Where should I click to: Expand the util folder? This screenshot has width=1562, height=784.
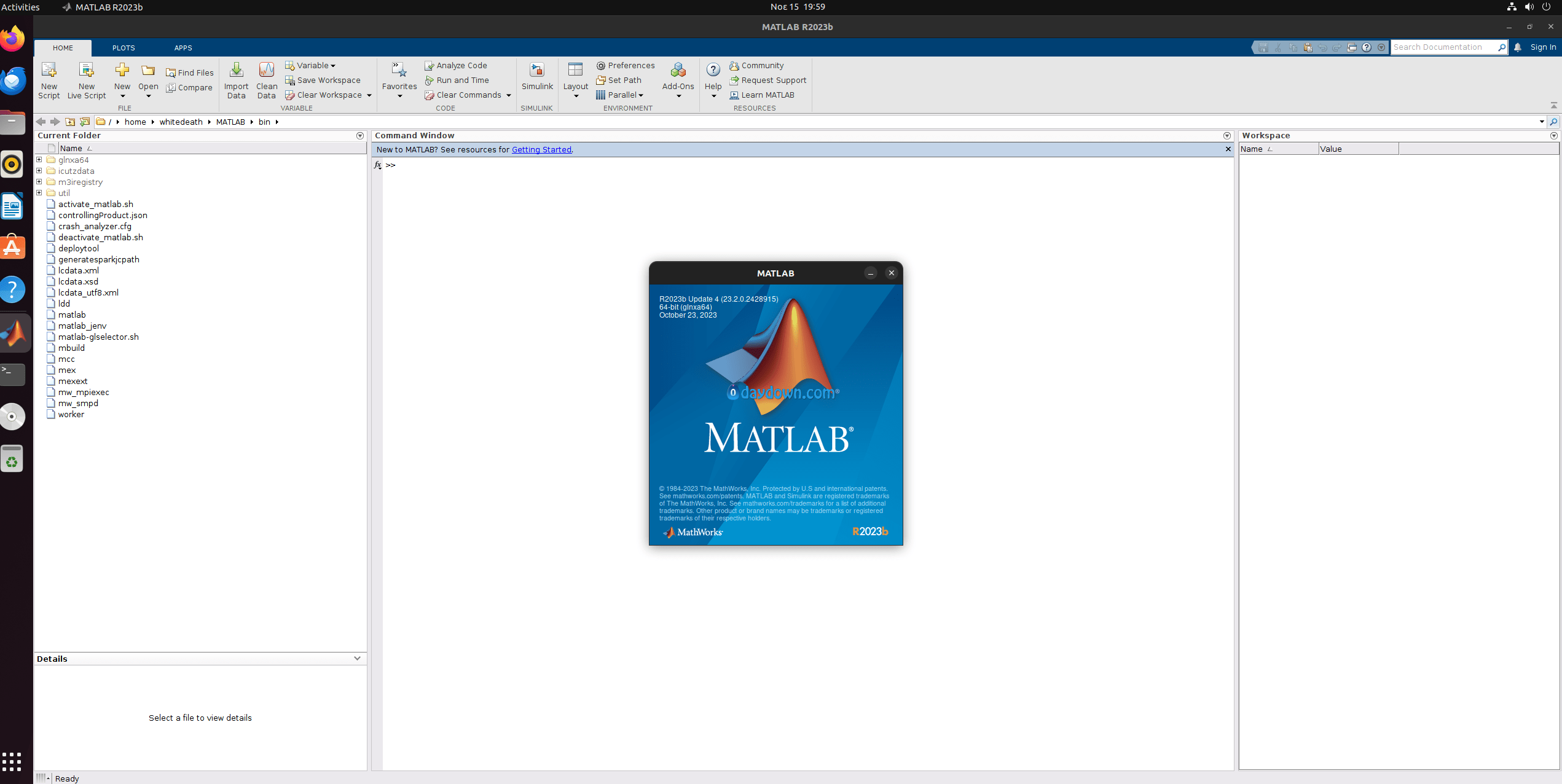click(39, 193)
